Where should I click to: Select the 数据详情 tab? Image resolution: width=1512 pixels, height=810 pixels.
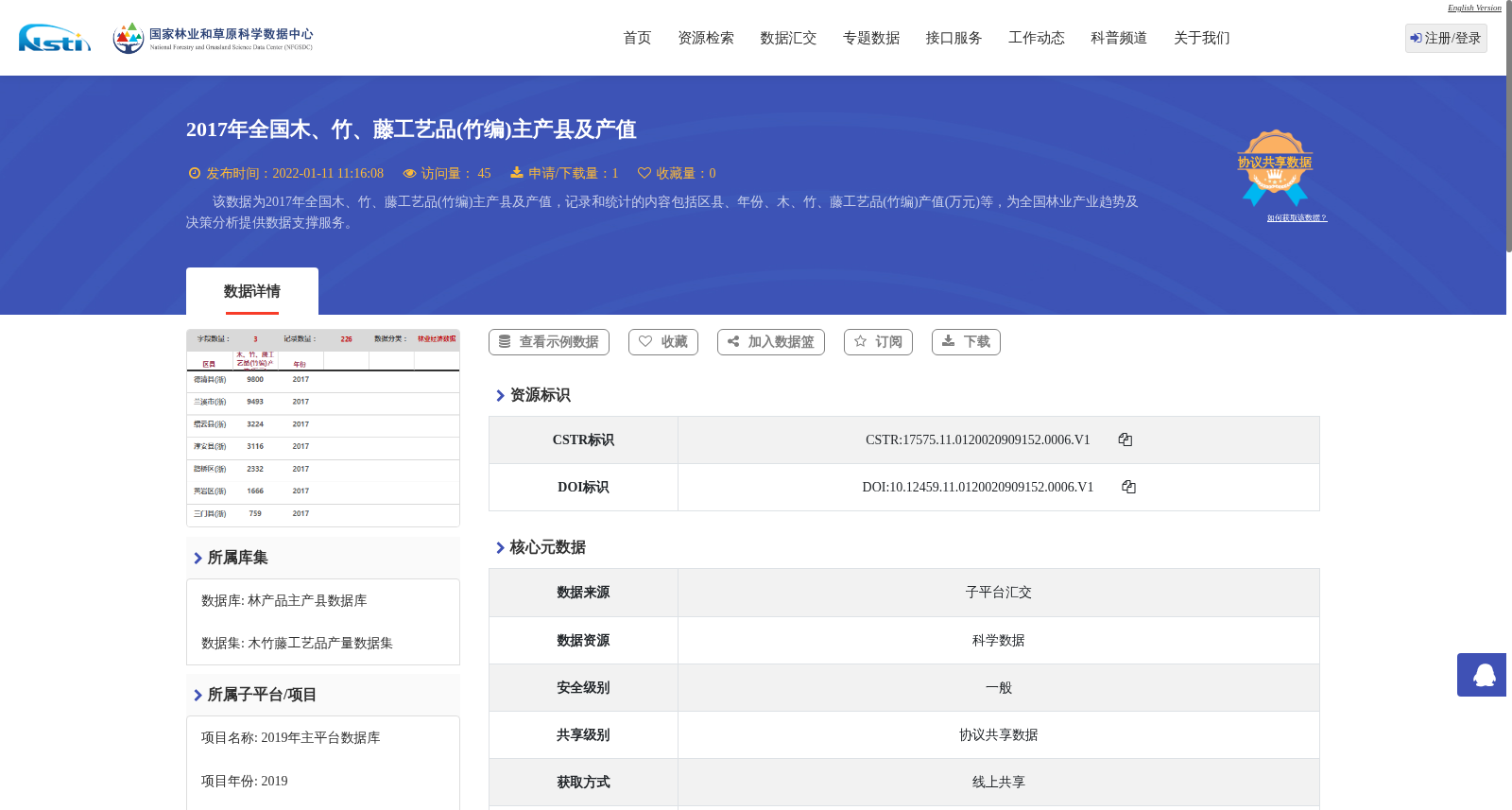coord(252,291)
